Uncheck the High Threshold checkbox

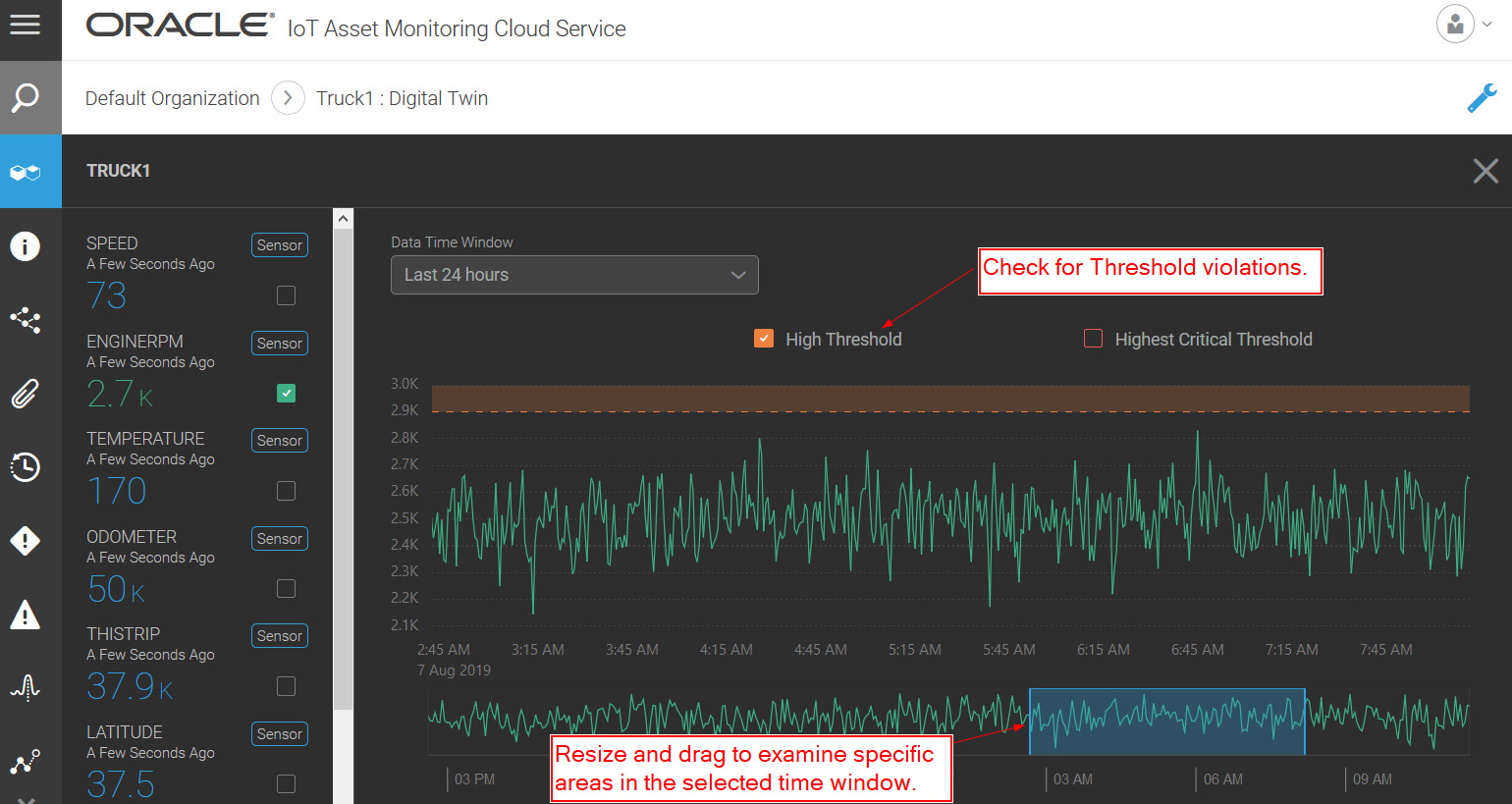764,339
